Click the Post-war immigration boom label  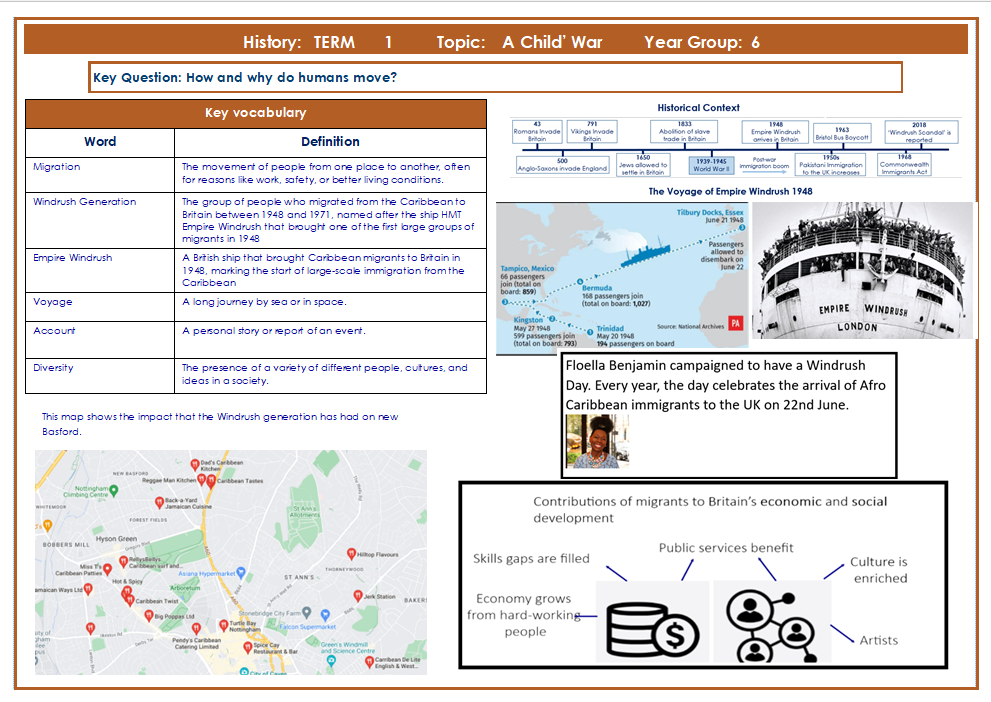pyautogui.click(x=764, y=163)
